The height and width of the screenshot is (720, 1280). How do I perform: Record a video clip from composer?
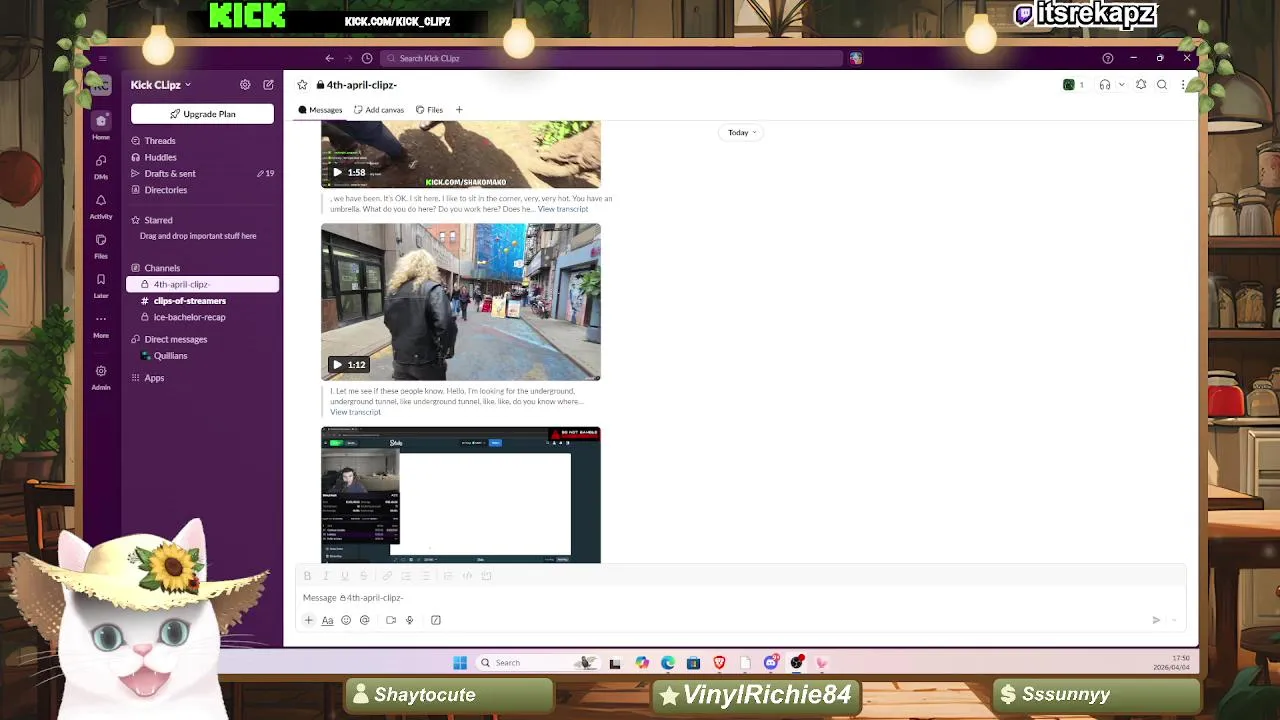(x=391, y=620)
